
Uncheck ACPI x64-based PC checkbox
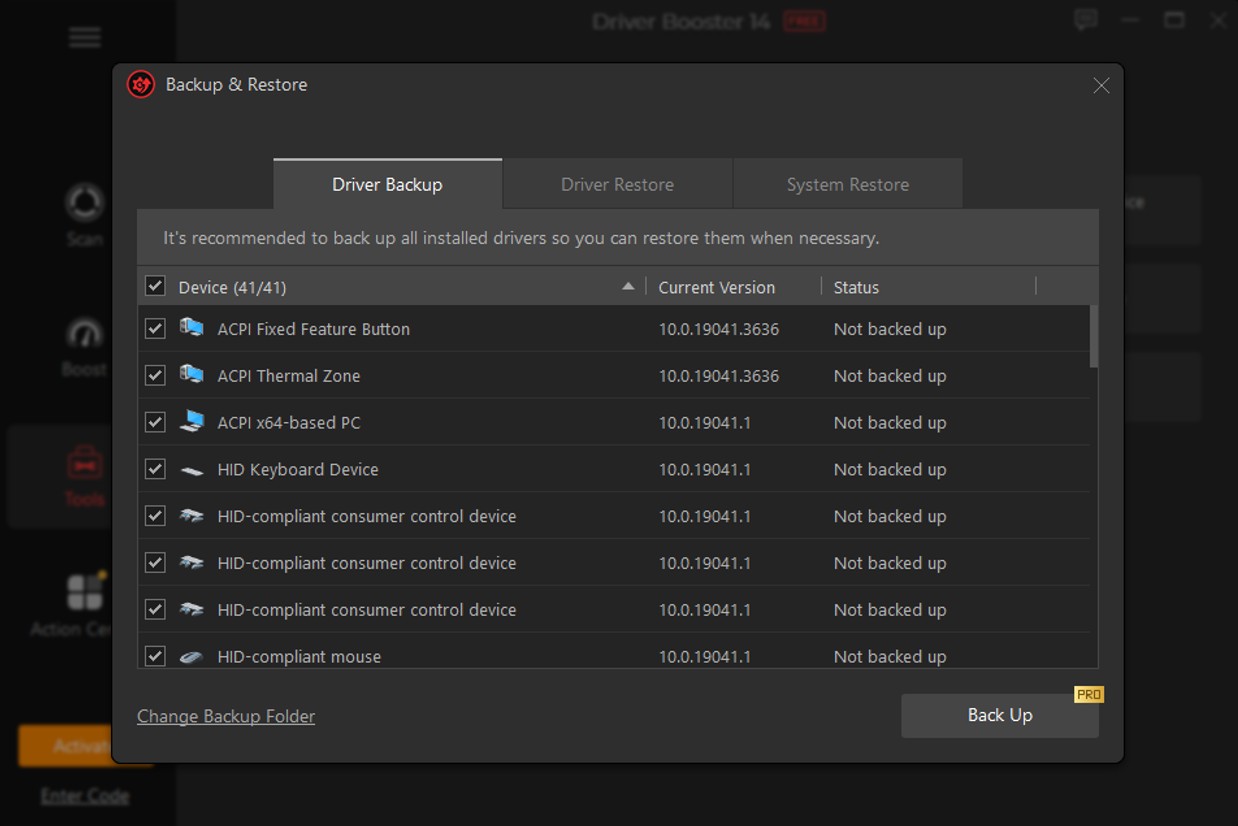(x=155, y=422)
